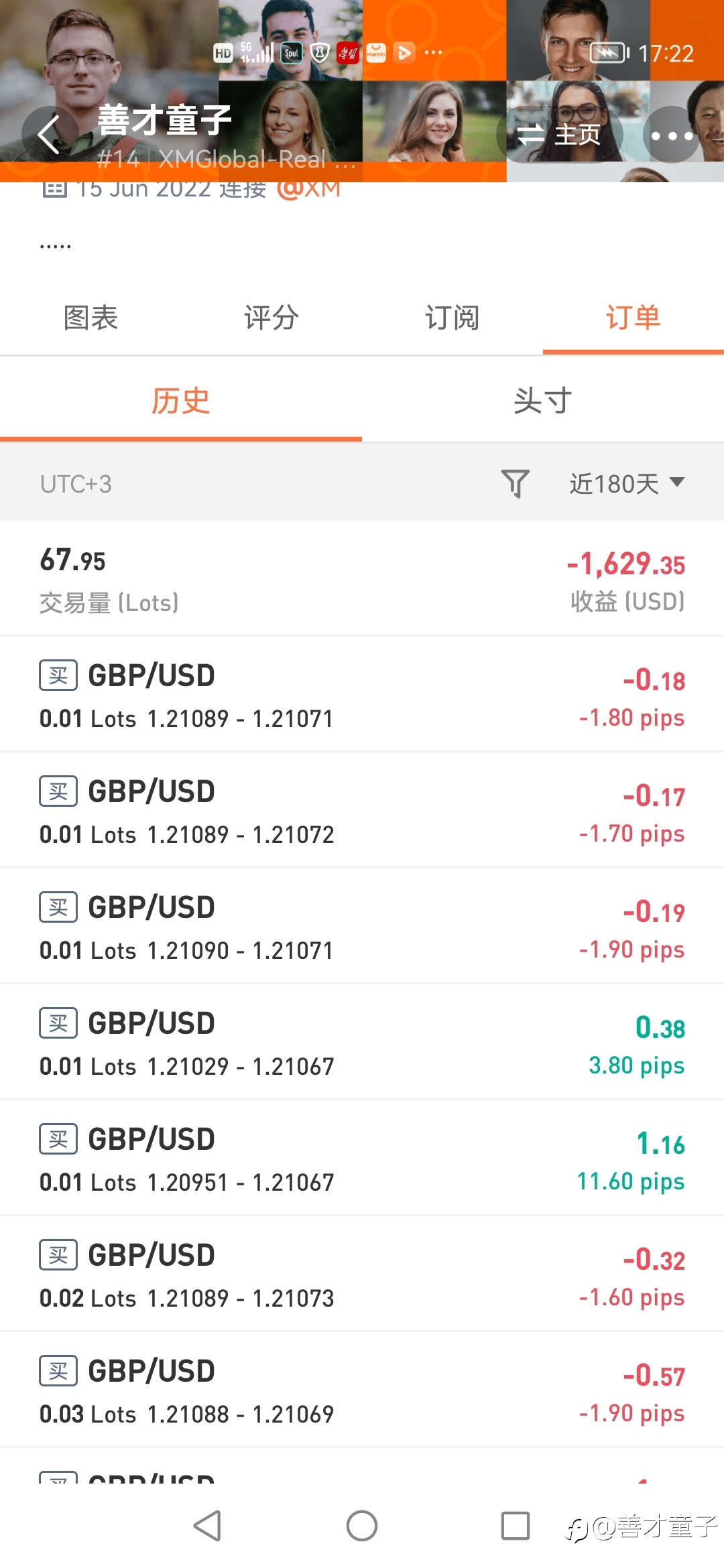Screen dimensions: 724x1568
Task: Tap the back arrow icon
Action: tap(49, 135)
